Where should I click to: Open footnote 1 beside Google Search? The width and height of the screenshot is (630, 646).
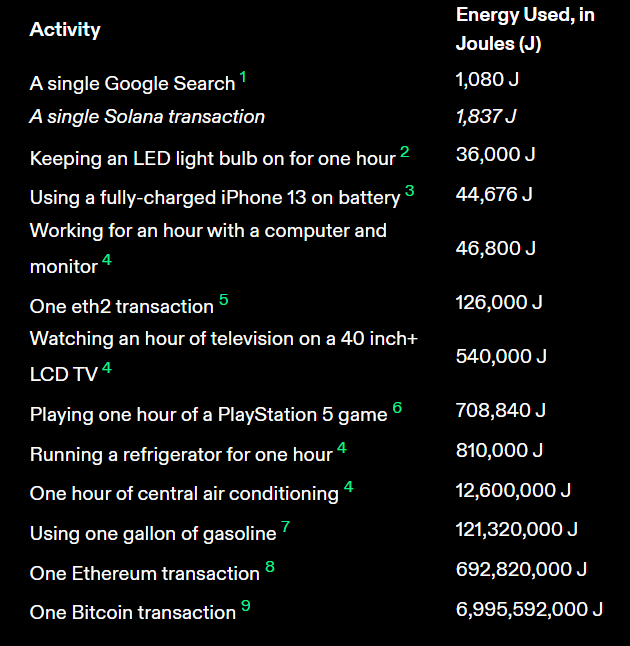point(243,77)
